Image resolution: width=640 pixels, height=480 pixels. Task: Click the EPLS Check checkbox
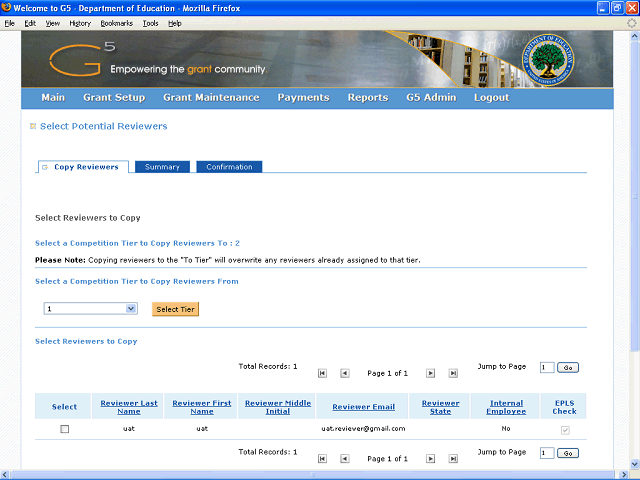click(565, 429)
